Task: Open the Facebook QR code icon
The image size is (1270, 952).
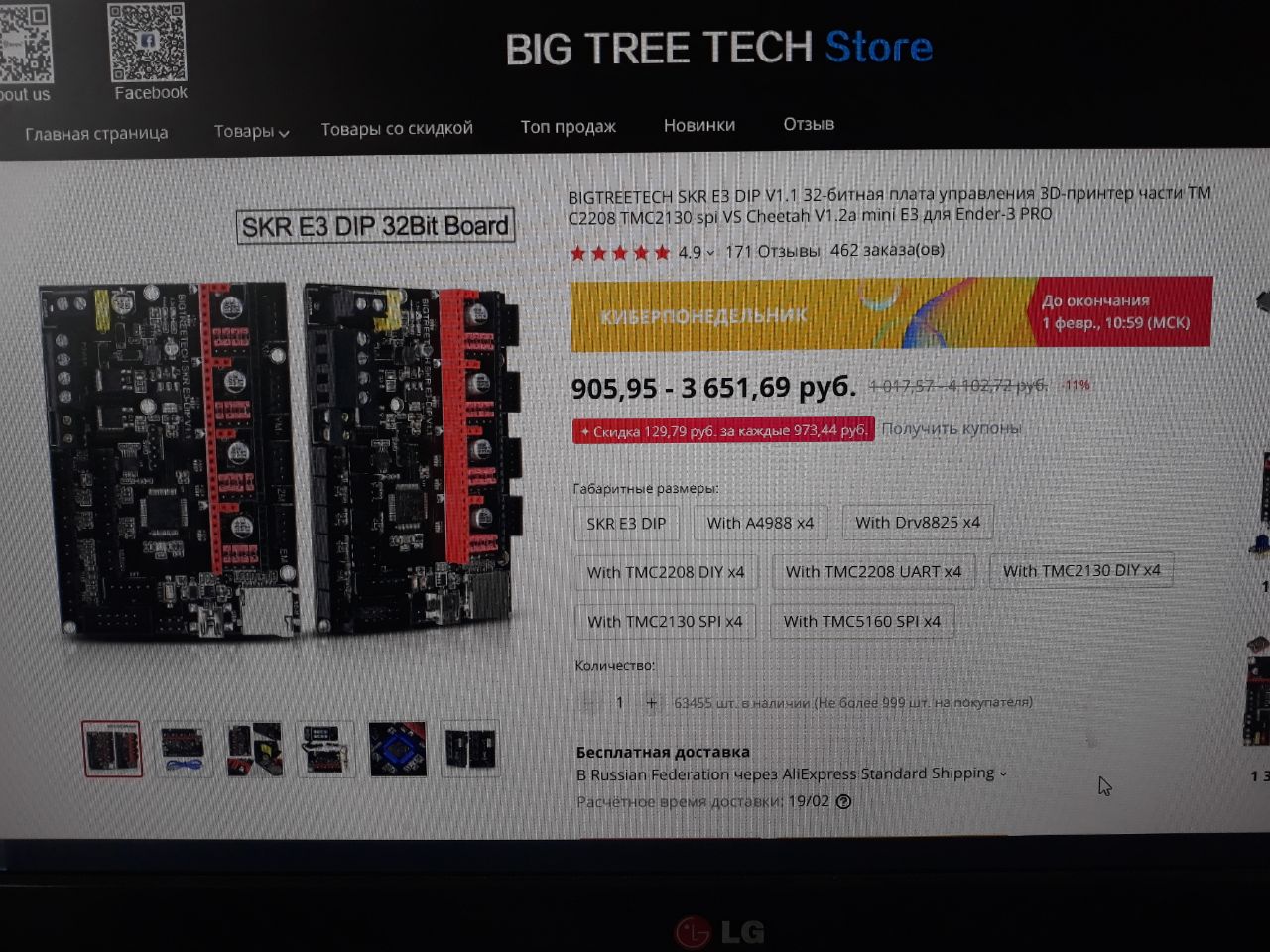Action: click(147, 43)
